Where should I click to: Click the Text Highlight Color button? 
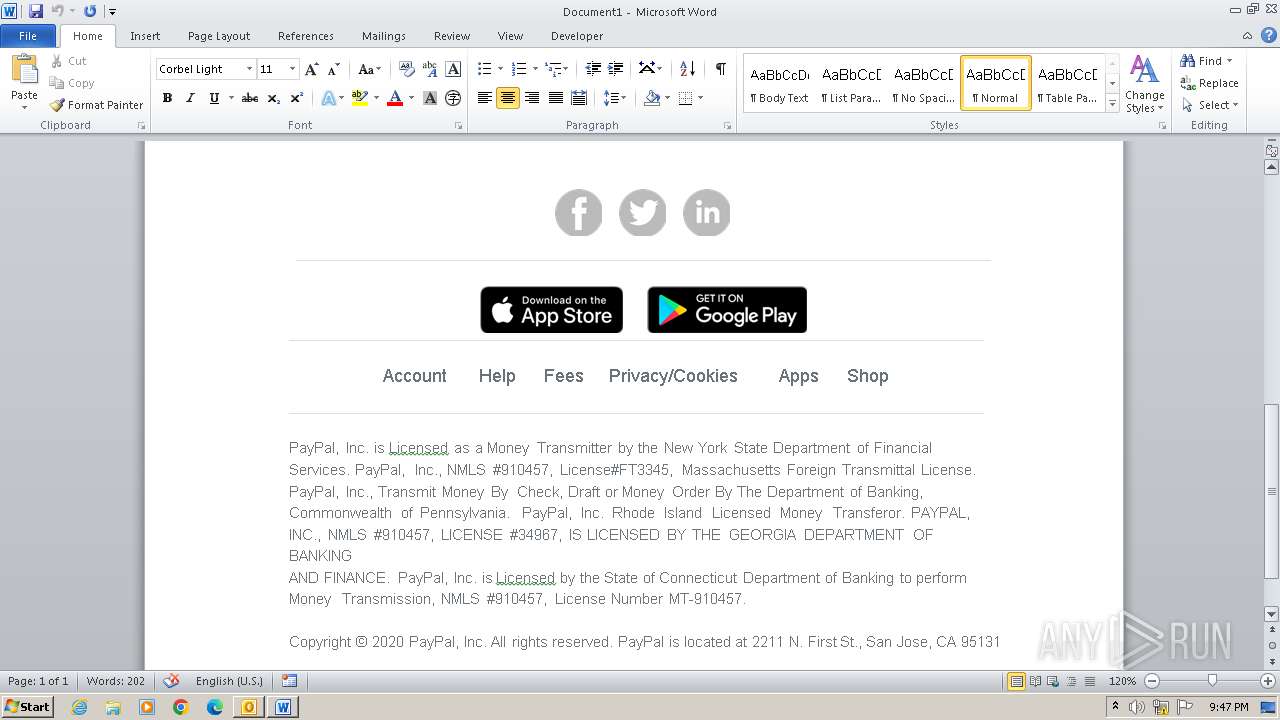coord(360,98)
